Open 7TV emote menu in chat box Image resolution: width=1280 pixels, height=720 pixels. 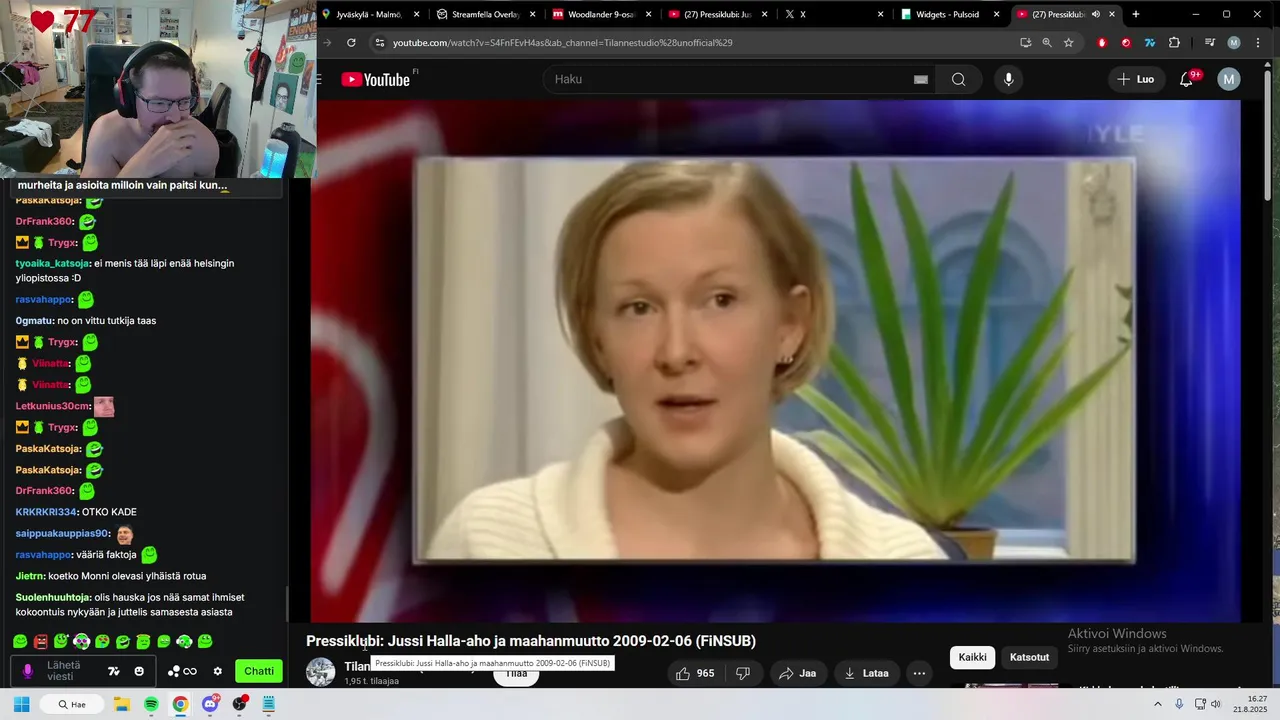click(114, 671)
